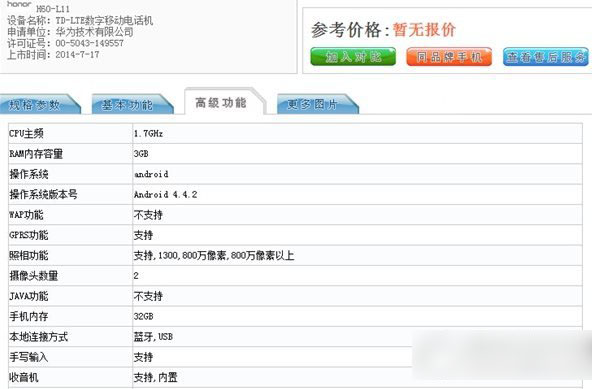The image size is (592, 389).
Task: Click the RAM内存容量 row label
Action: (36, 154)
